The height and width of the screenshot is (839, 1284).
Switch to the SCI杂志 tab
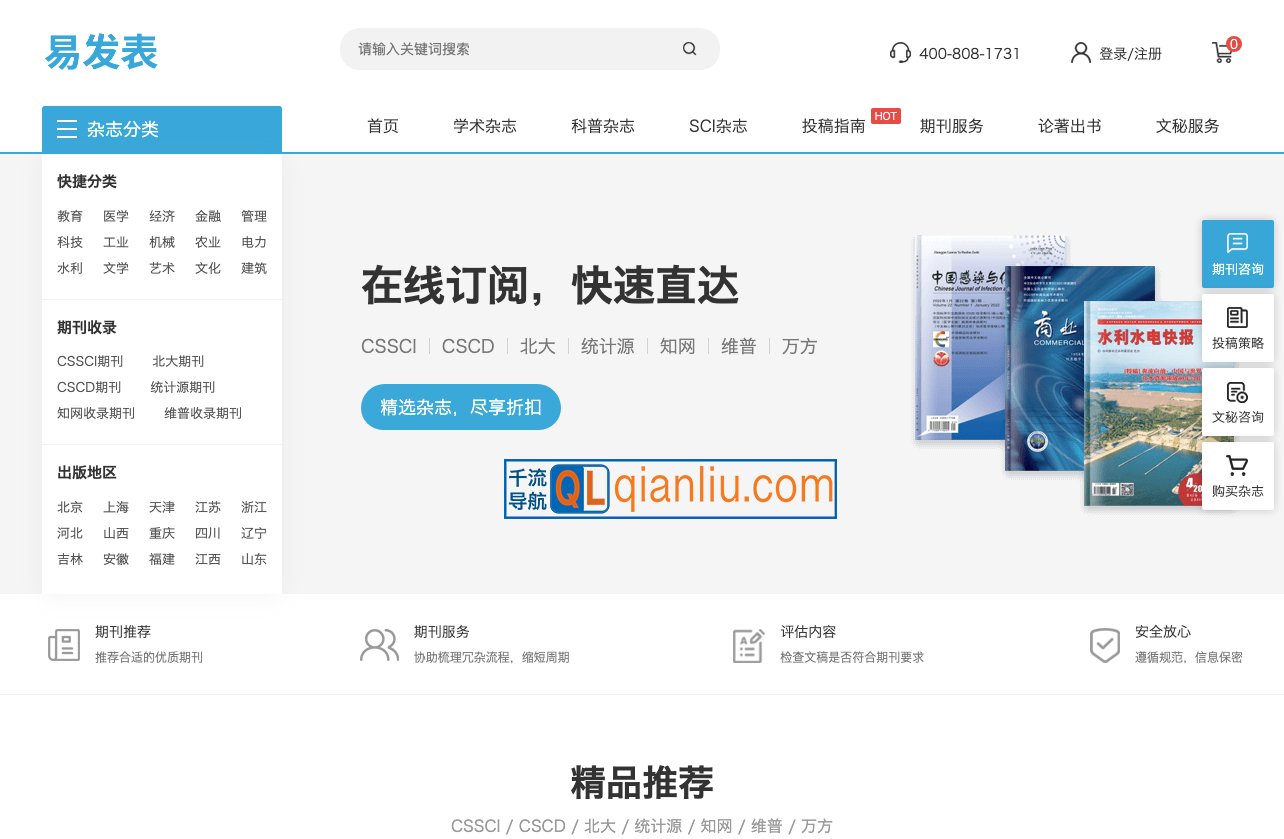pos(717,127)
